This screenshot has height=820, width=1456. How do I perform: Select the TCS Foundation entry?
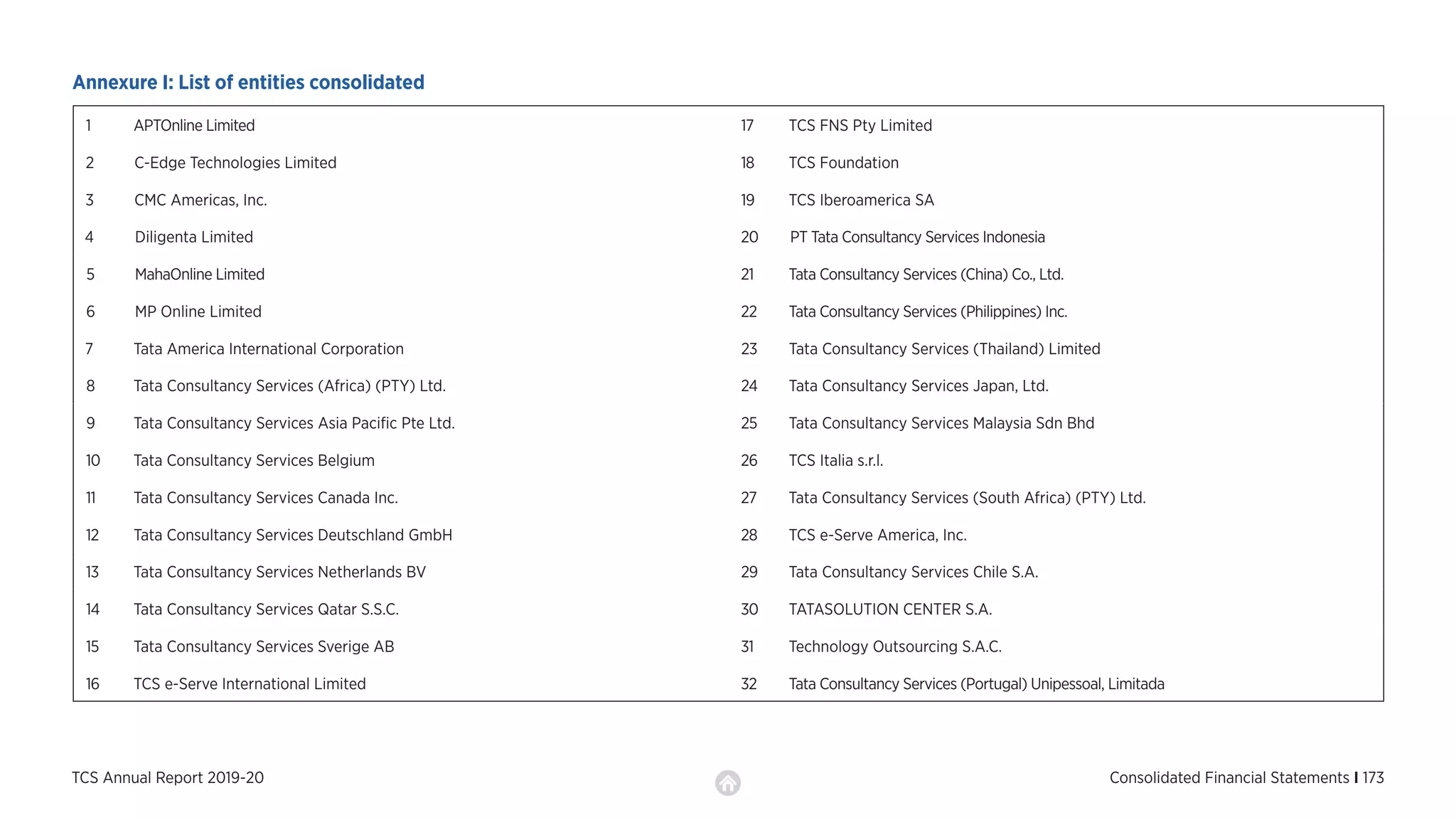843,163
